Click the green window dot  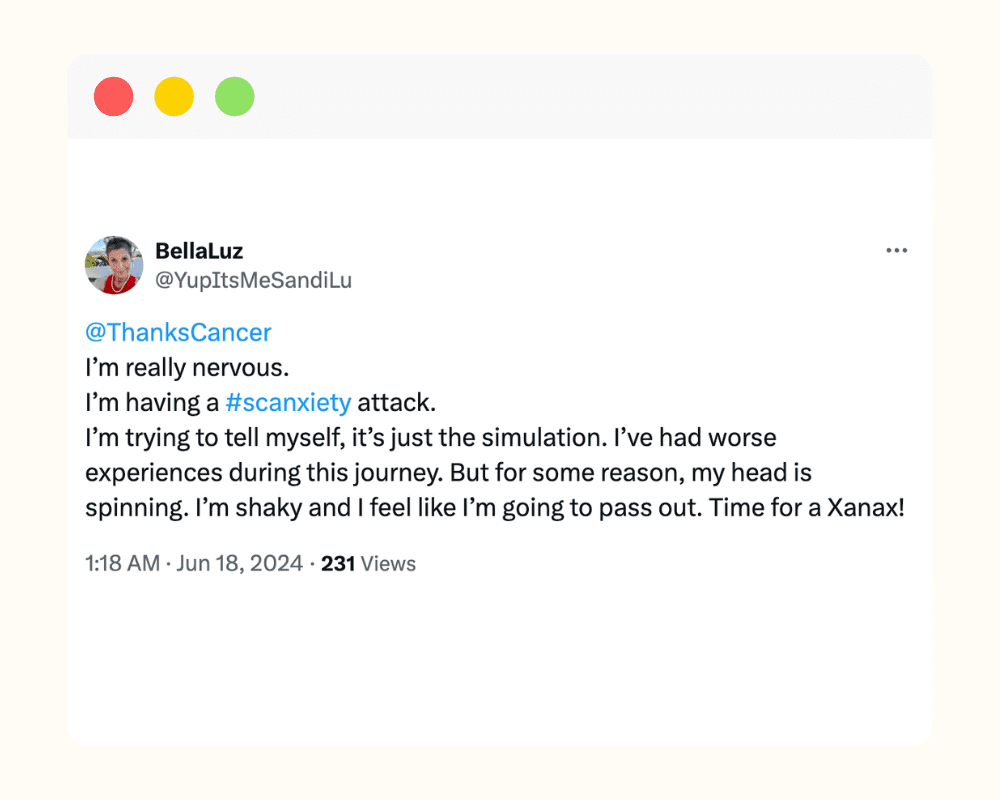[x=235, y=97]
